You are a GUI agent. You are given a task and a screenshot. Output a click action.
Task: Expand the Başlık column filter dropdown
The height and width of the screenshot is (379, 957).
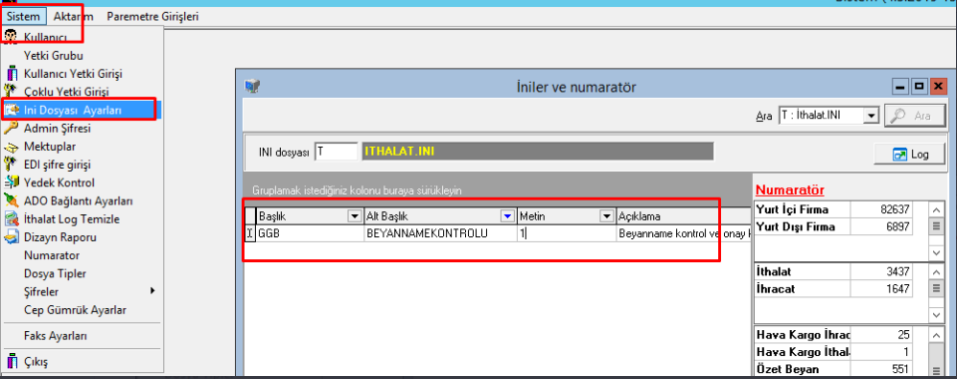[354, 216]
